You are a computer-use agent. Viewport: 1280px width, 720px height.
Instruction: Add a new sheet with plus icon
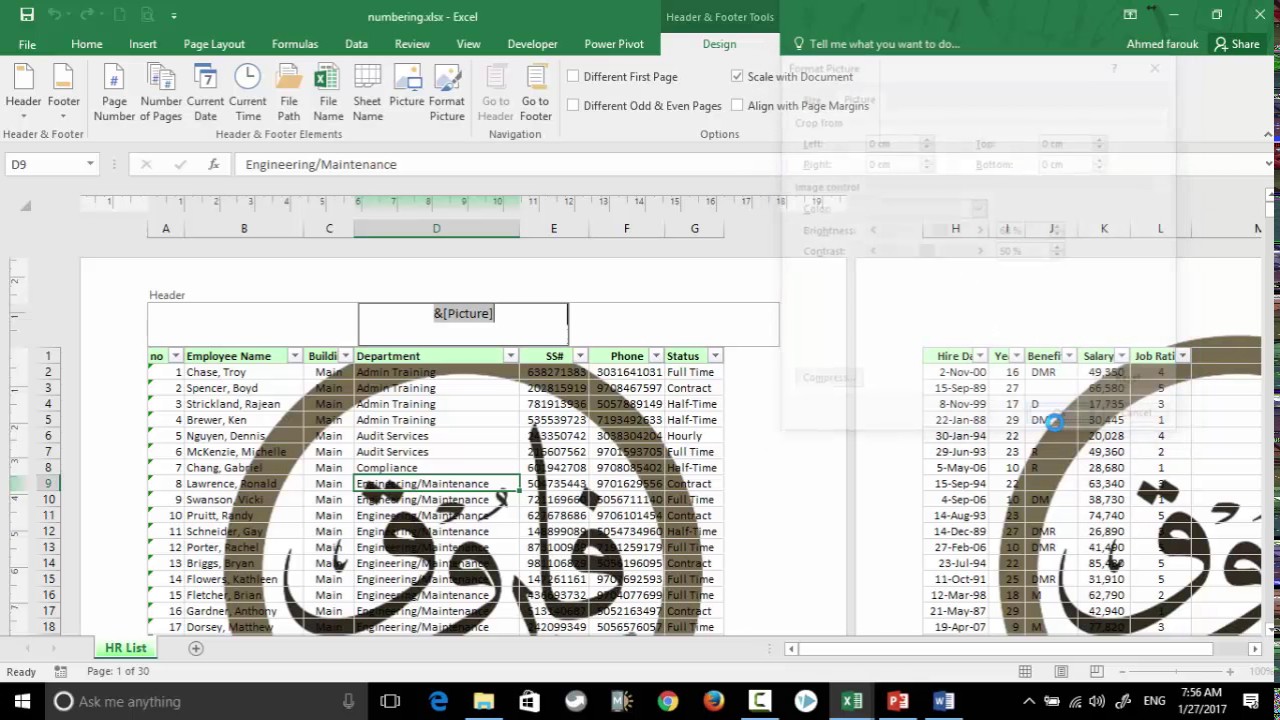point(196,648)
